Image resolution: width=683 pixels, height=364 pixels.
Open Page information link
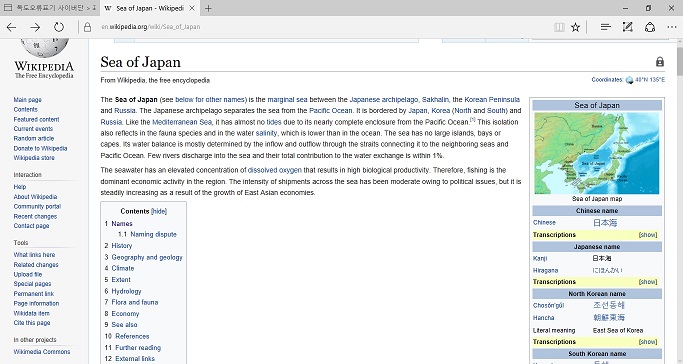[x=36, y=303]
